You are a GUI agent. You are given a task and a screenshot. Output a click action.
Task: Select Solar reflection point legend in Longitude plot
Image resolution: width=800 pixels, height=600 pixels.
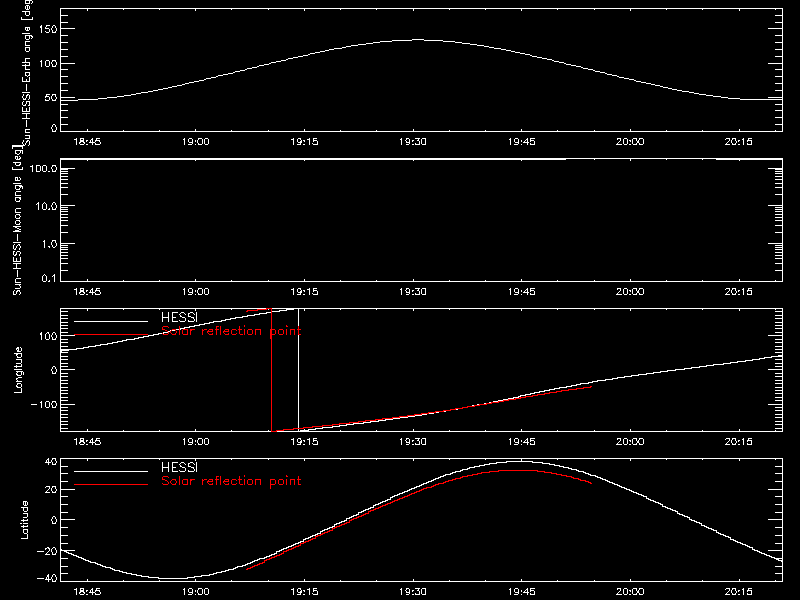pos(231,331)
